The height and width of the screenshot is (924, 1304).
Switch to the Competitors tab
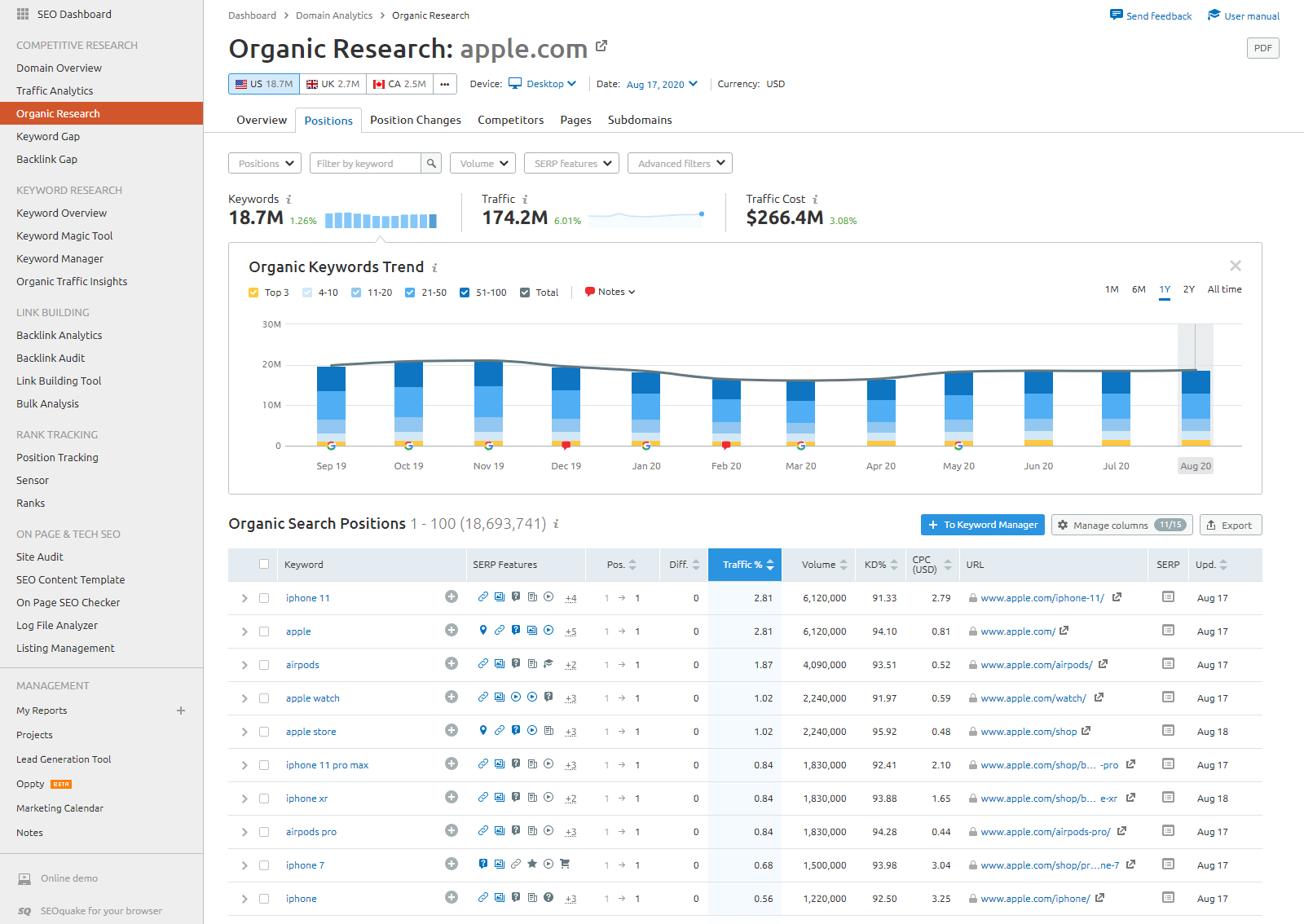[x=511, y=120]
